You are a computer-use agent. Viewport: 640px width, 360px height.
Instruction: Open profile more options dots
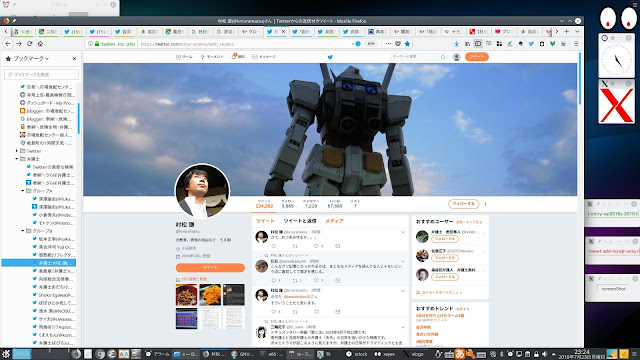coord(485,204)
